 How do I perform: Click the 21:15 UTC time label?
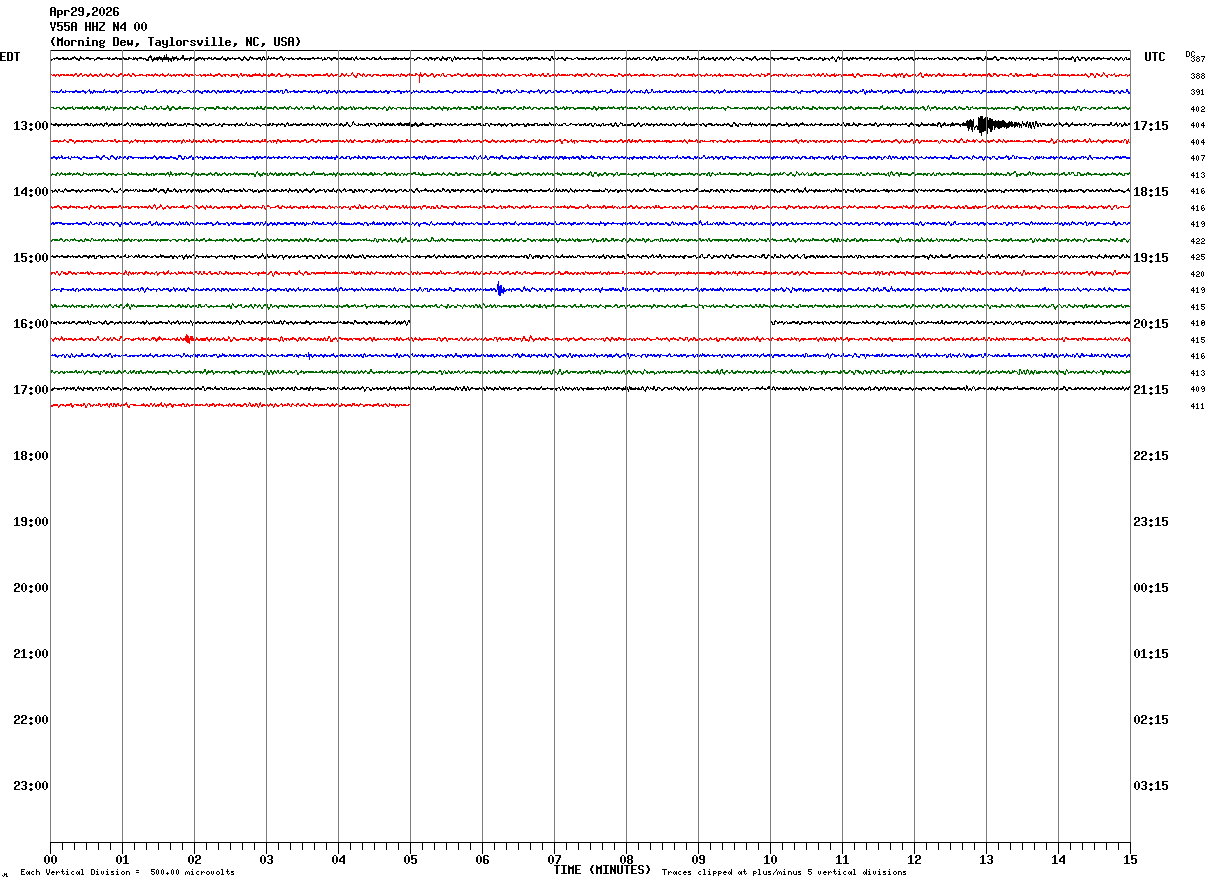click(x=1151, y=390)
